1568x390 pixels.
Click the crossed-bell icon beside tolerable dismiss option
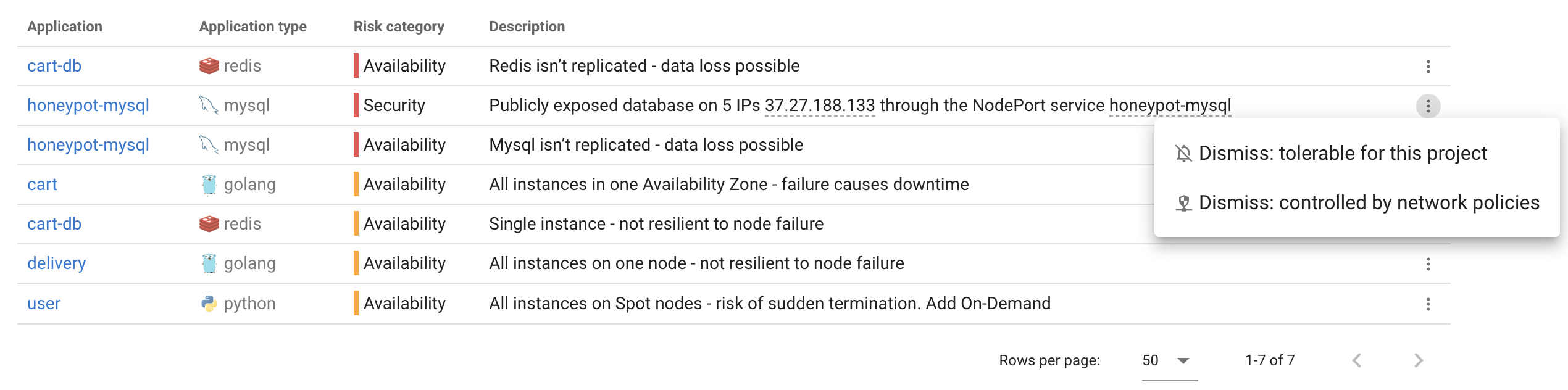(1183, 153)
